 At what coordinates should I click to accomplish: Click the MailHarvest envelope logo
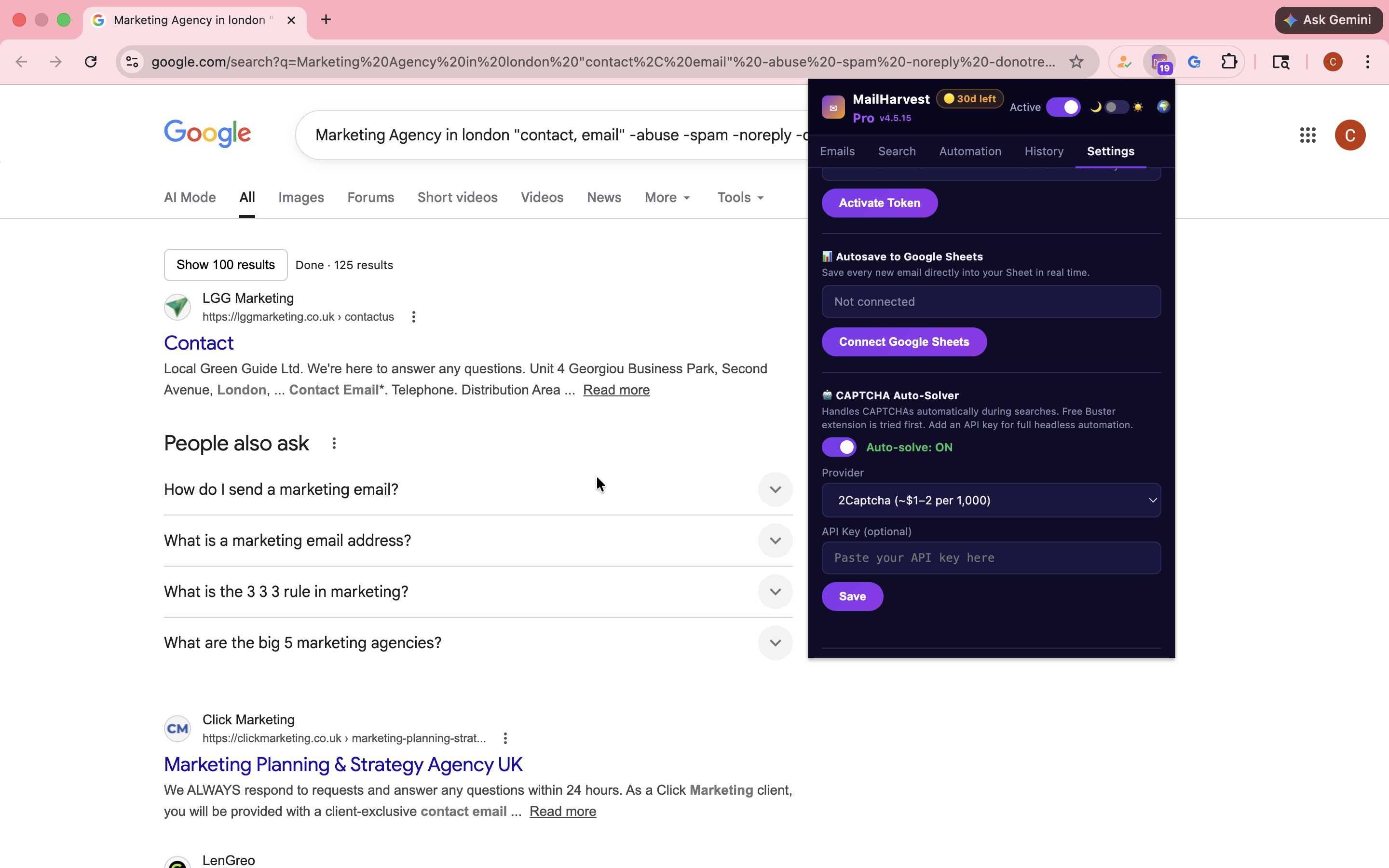(833, 108)
